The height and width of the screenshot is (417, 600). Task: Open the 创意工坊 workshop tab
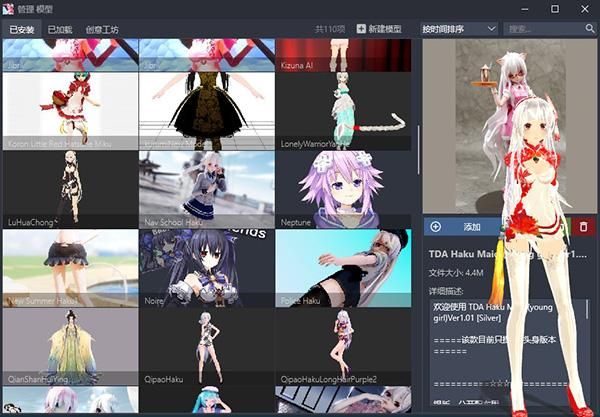click(102, 29)
